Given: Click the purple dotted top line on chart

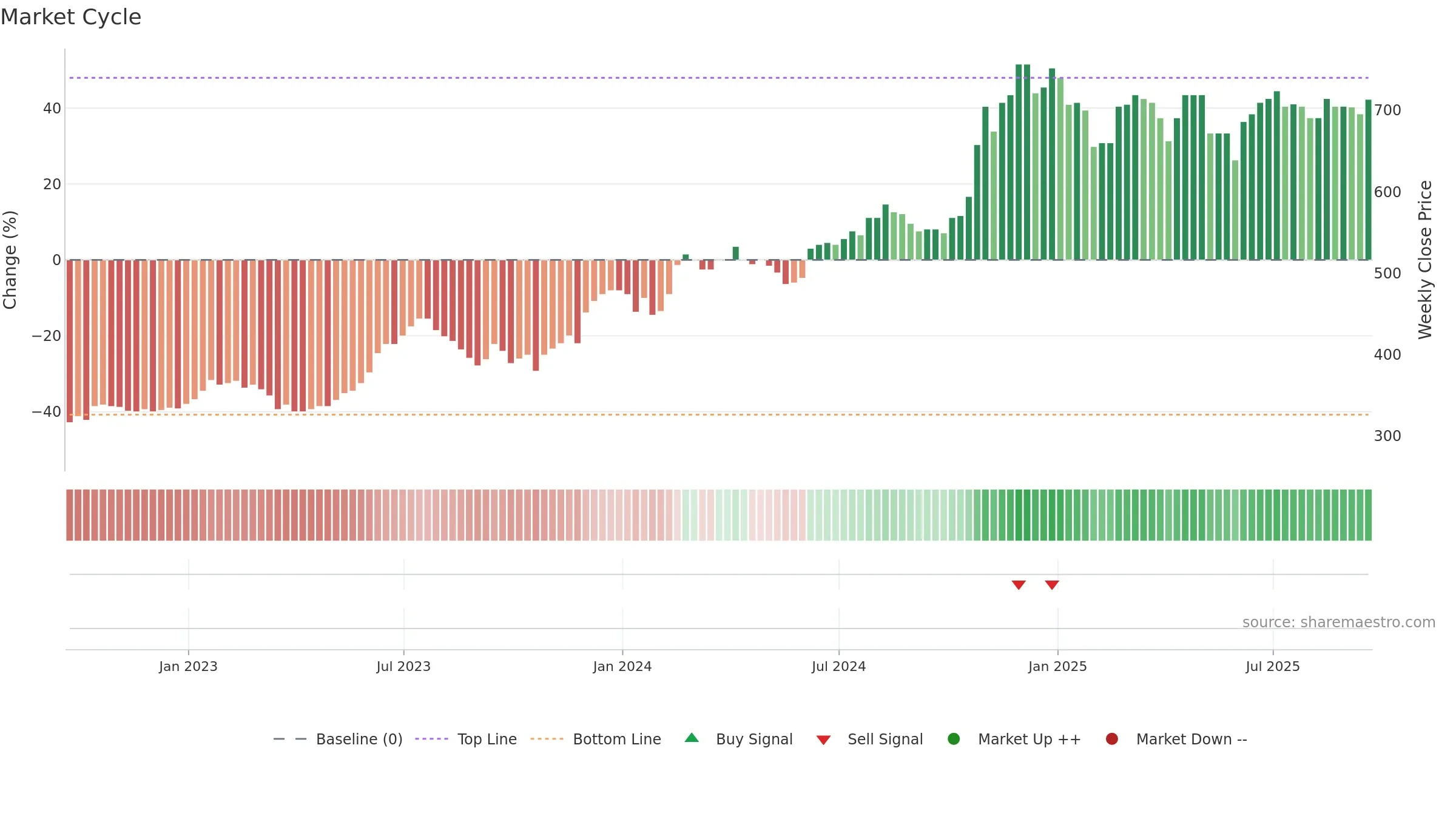Looking at the screenshot, I should coord(719,78).
